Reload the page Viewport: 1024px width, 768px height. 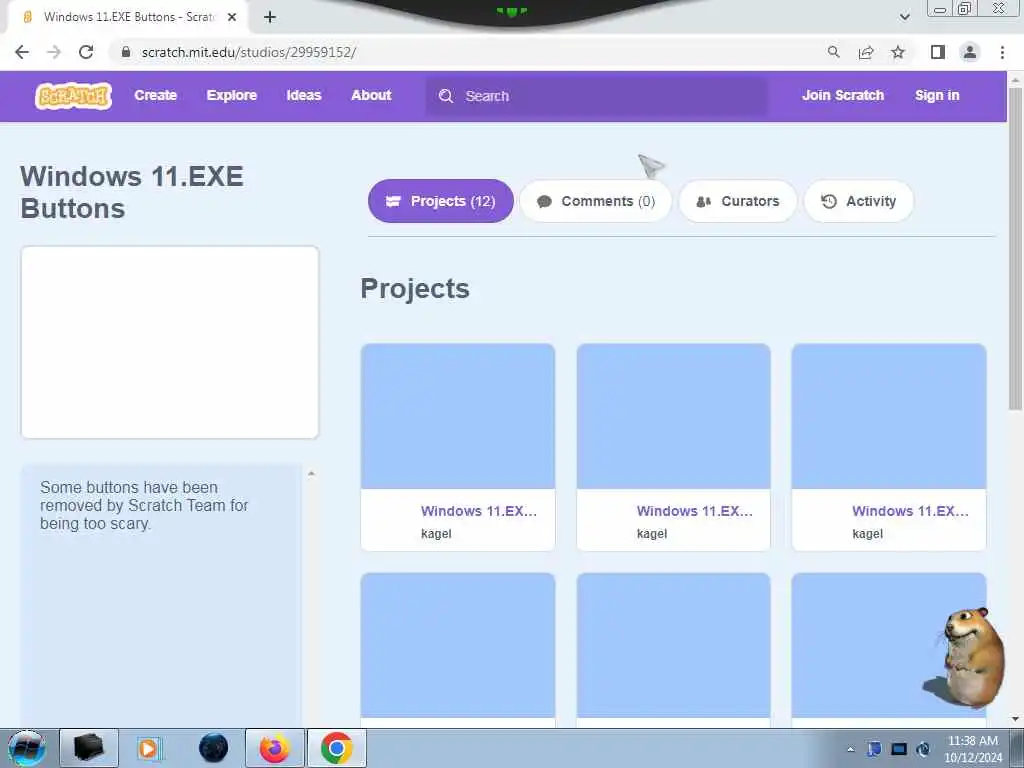click(86, 52)
